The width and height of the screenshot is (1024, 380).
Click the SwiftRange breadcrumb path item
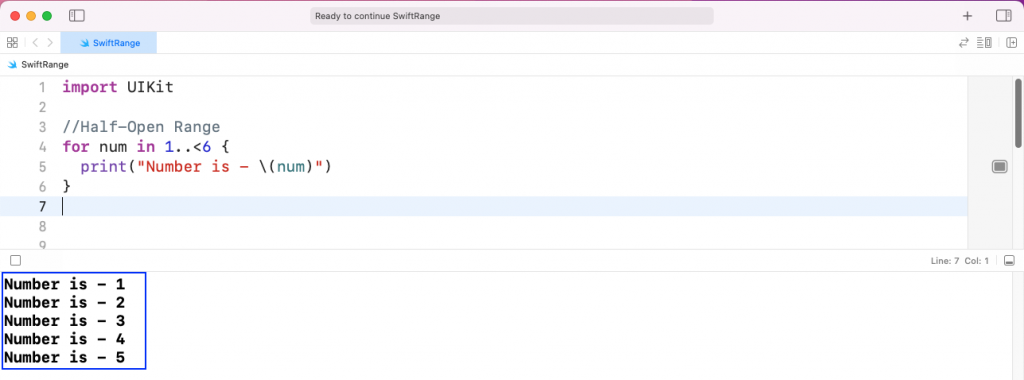(39, 65)
